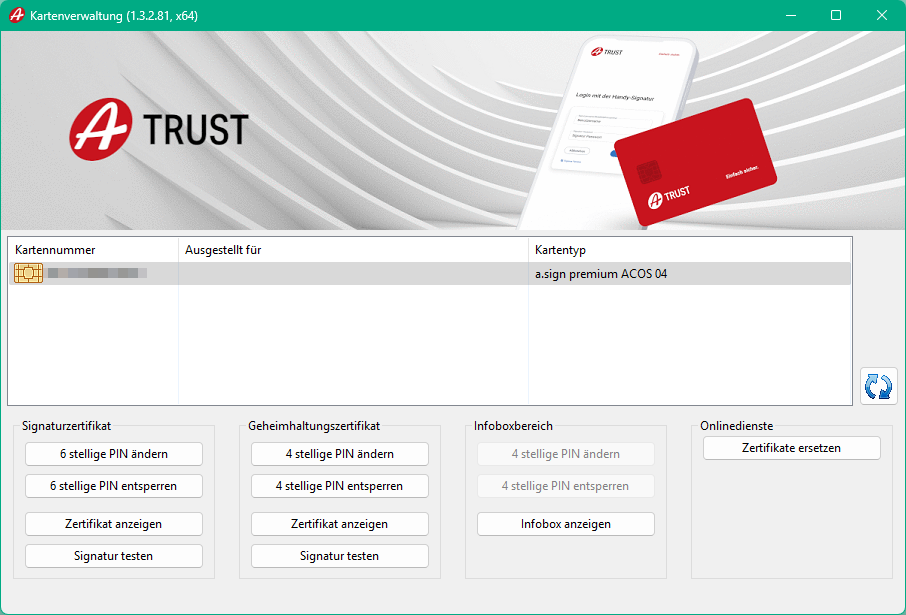The height and width of the screenshot is (615, 906).
Task: Change 4-digit PIN under Geheimhaltungszertifikat
Action: tap(340, 454)
